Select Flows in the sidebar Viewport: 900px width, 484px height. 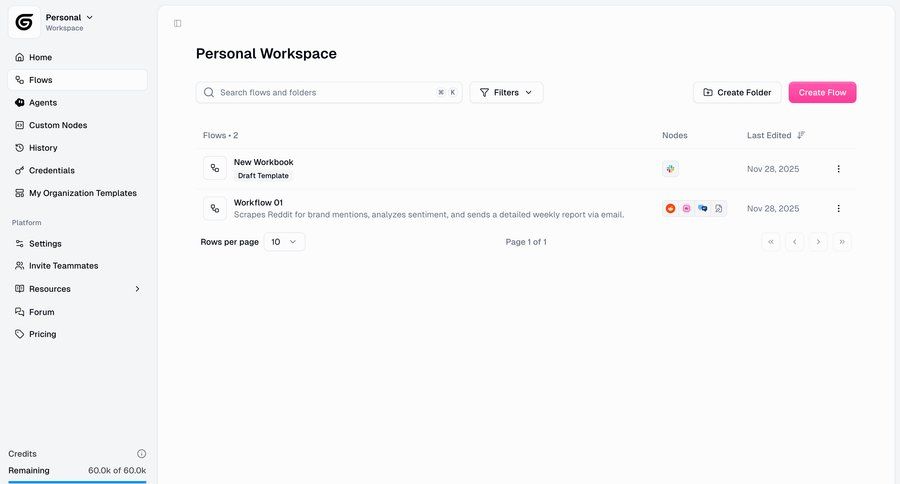77,80
